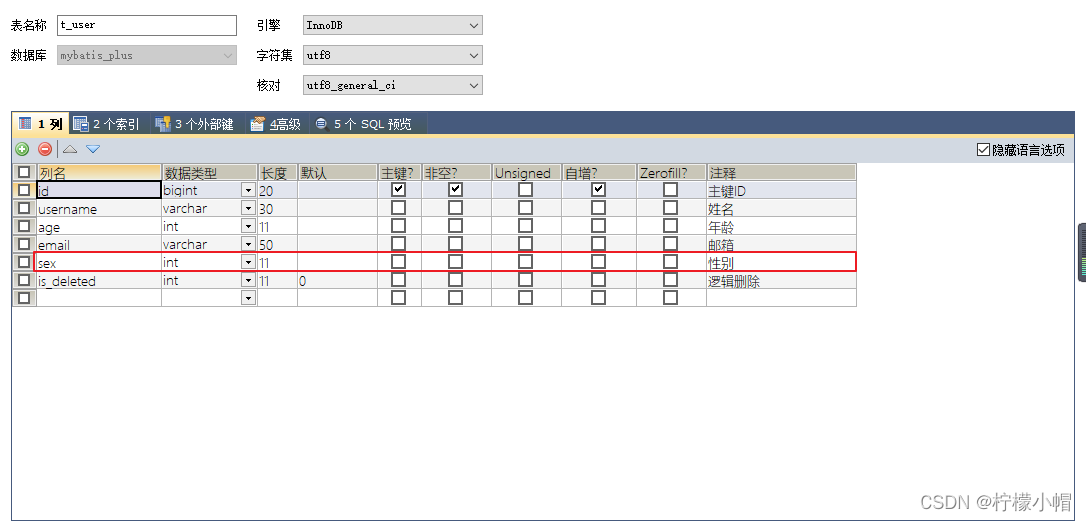Switch to the 2 个索引 tab

(x=107, y=124)
